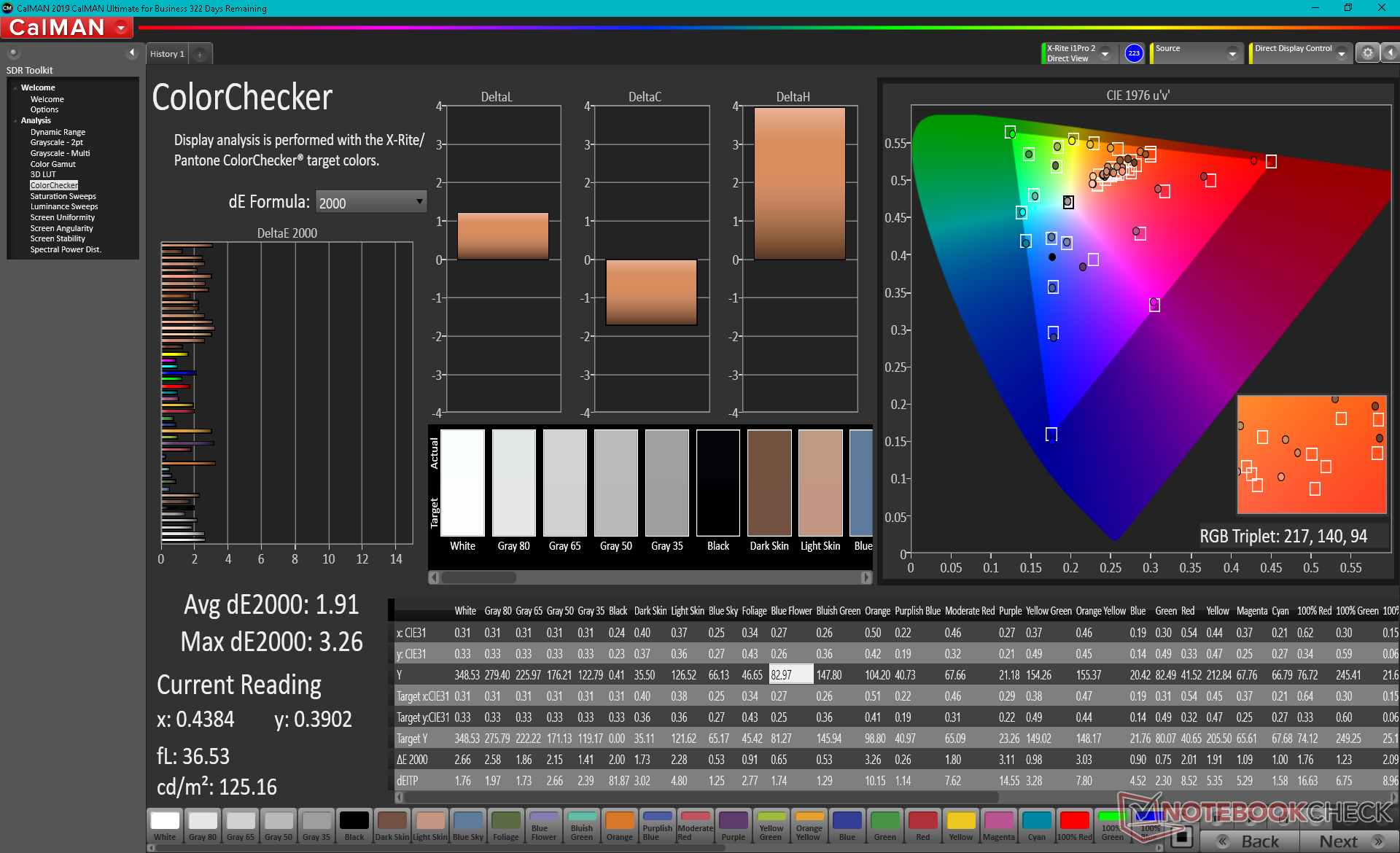Click the blue 223 meter mode circle

pyautogui.click(x=1133, y=53)
